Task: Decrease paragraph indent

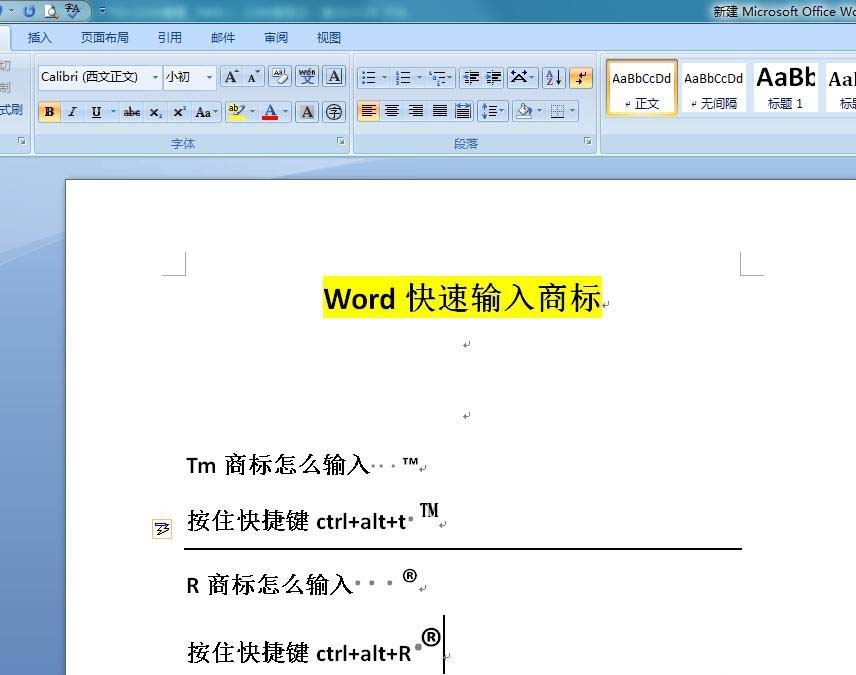Action: 471,78
